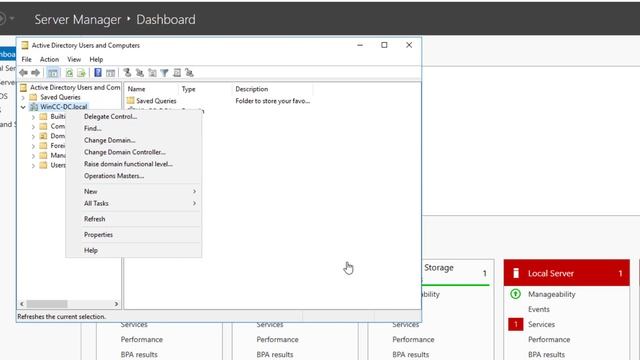Click Manageability under Local Server
640x360 pixels.
[551, 294]
